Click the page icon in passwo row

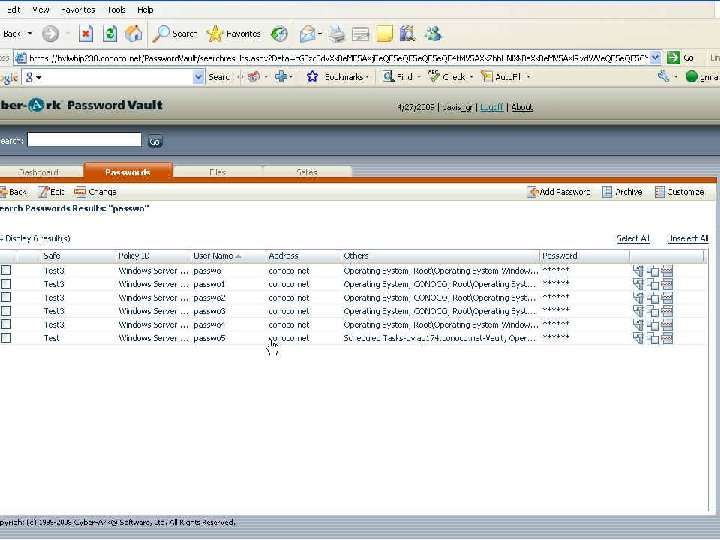pos(638,271)
